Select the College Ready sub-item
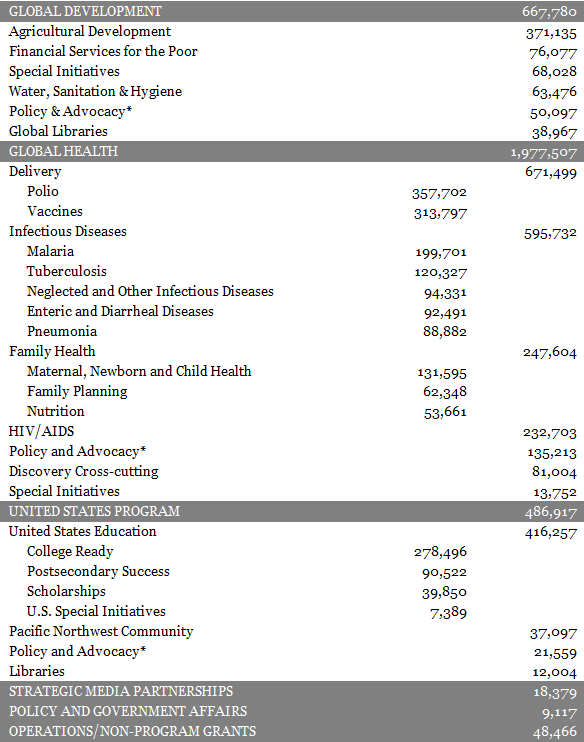This screenshot has height=742, width=584. click(70, 552)
